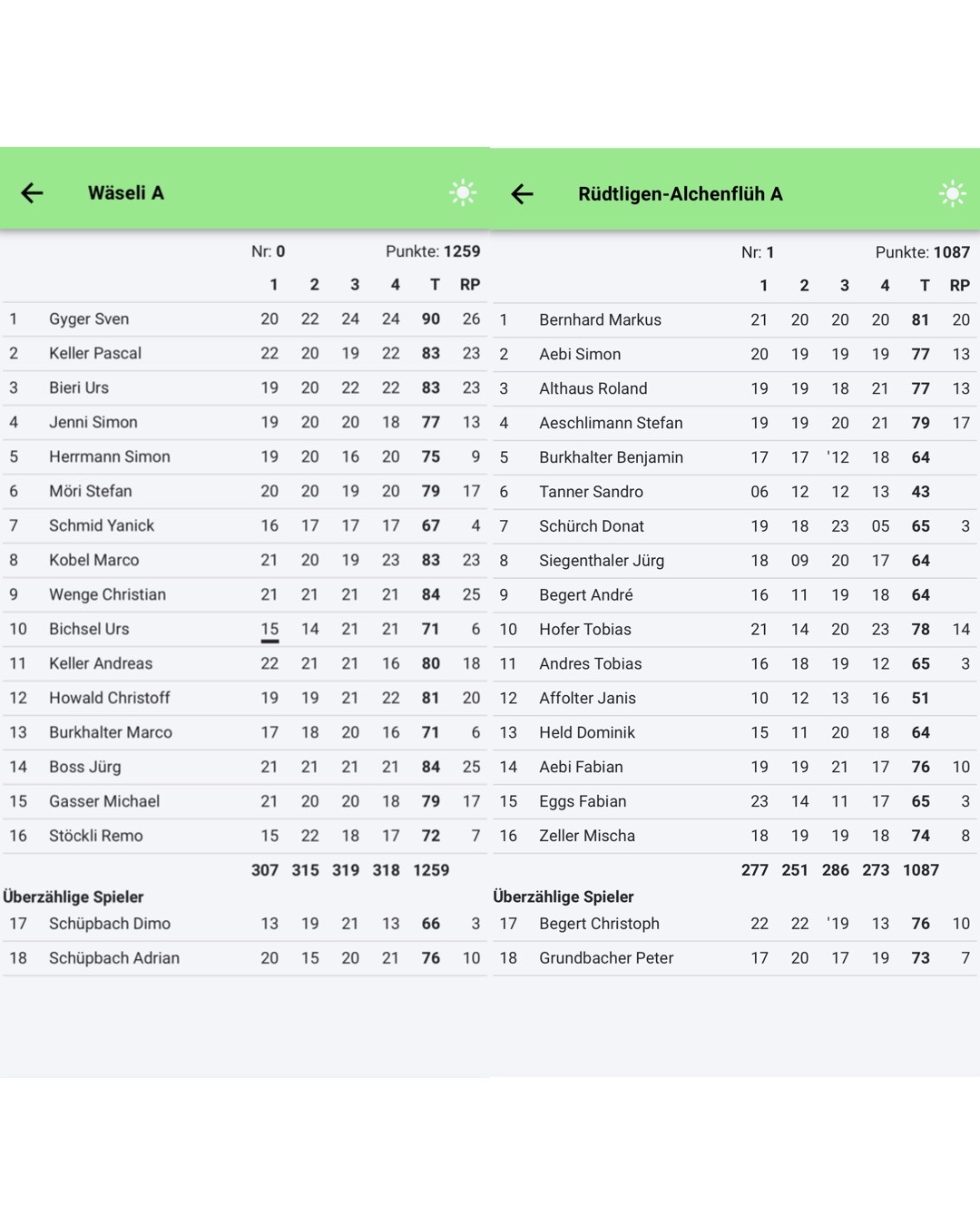
Task: Tap Bichsel Urs underlined score 15
Action: (269, 630)
